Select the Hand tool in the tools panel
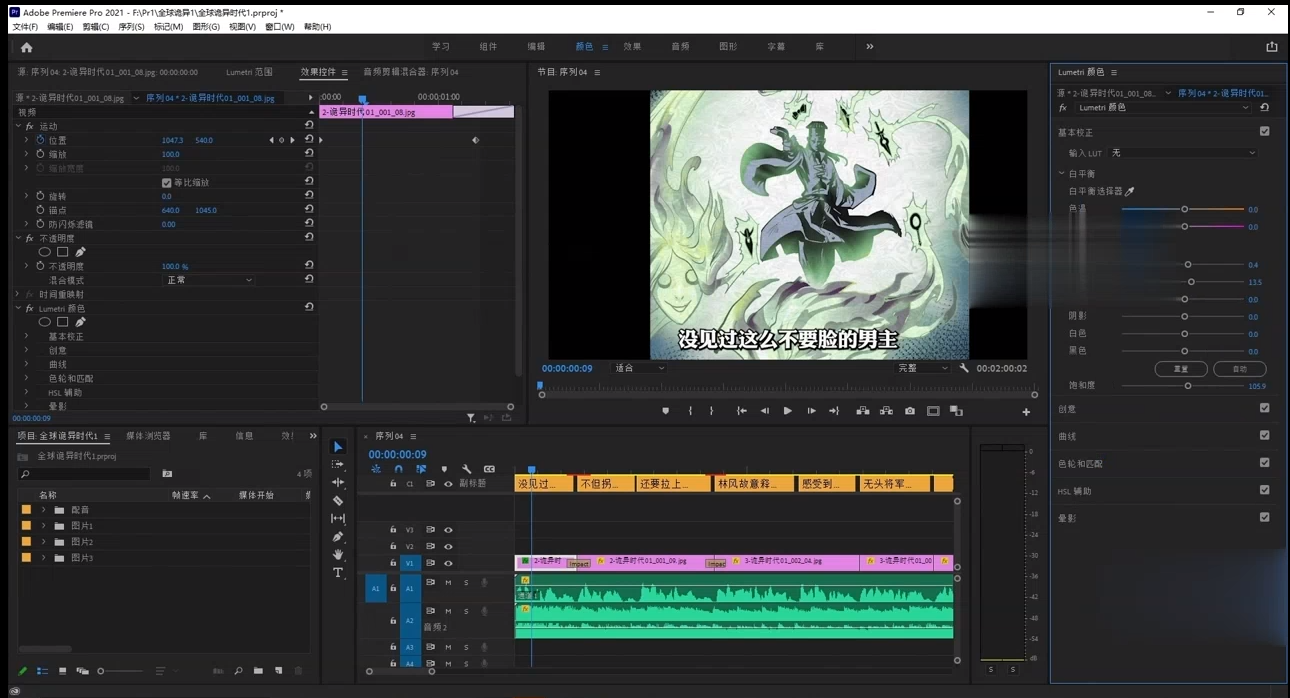This screenshot has width=1290, height=698. pos(338,554)
